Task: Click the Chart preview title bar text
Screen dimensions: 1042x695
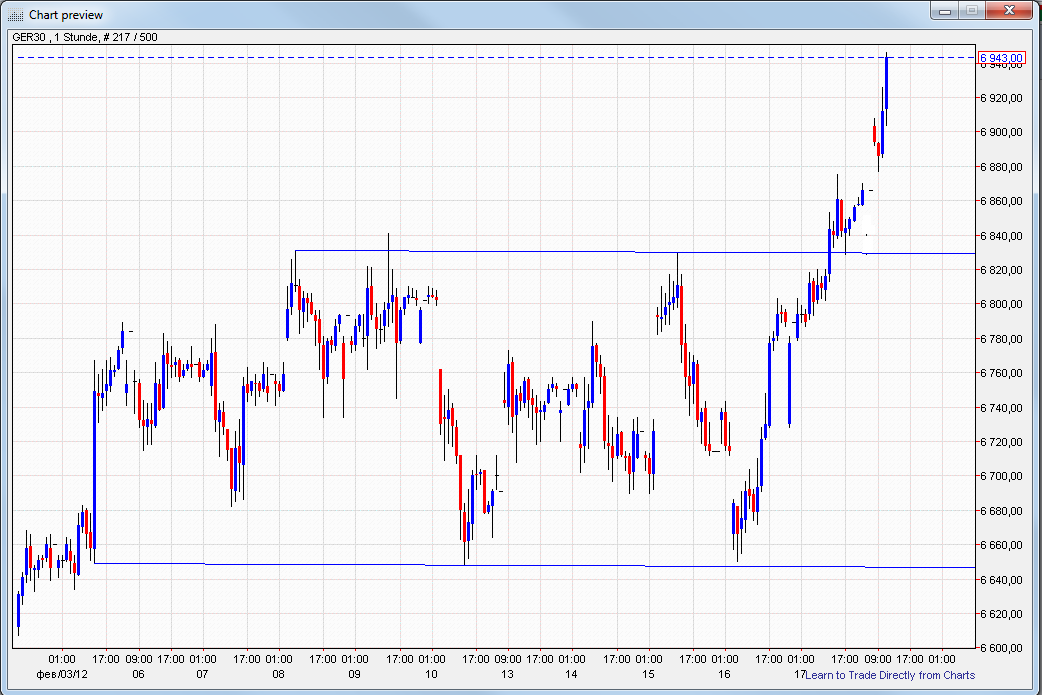Action: (x=65, y=14)
